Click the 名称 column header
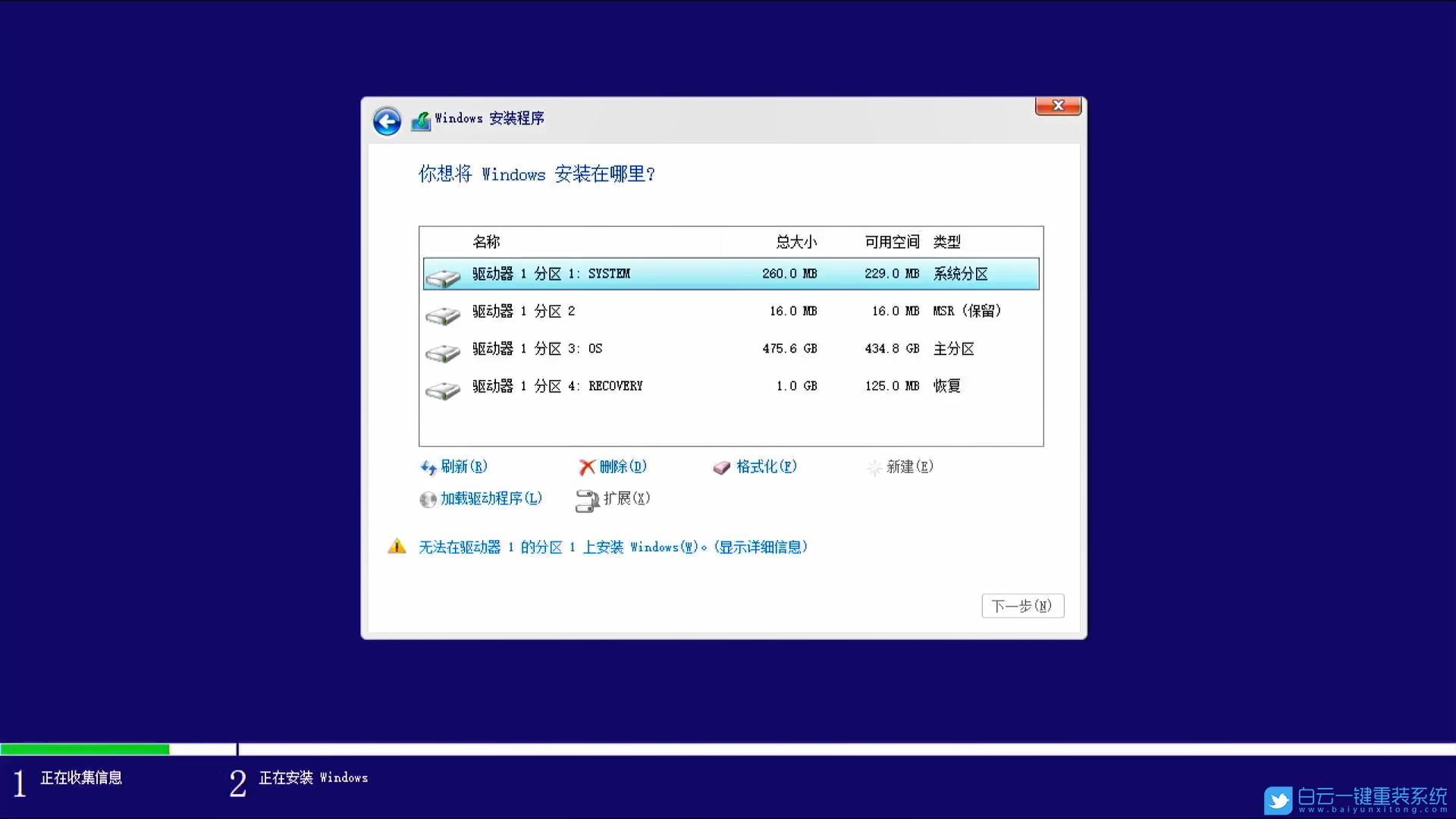 (486, 242)
